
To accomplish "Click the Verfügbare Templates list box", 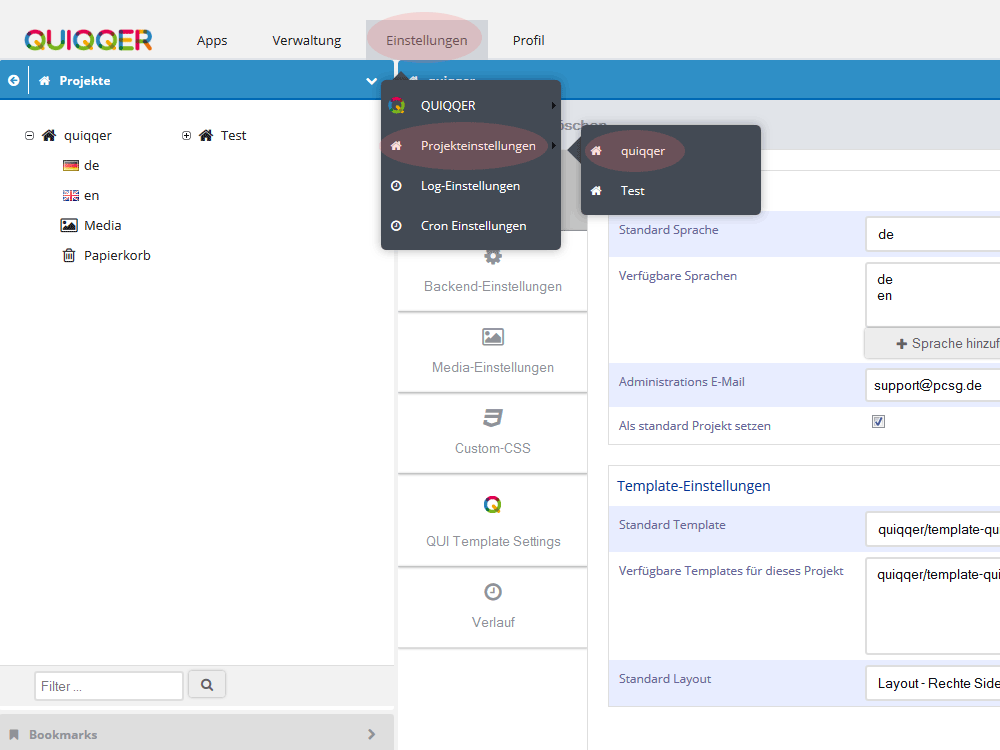I will click(932, 605).
